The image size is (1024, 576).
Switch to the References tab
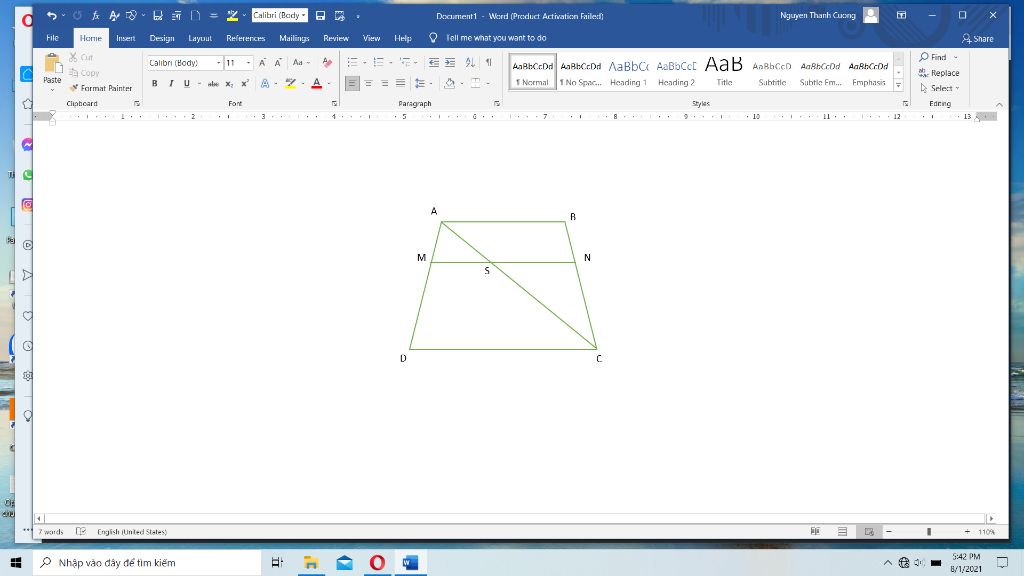[246, 38]
